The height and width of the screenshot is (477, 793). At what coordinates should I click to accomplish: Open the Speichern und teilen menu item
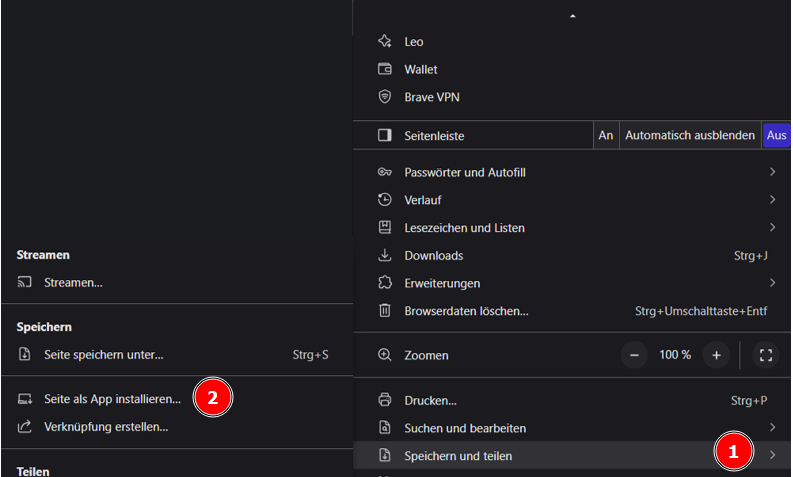458,456
